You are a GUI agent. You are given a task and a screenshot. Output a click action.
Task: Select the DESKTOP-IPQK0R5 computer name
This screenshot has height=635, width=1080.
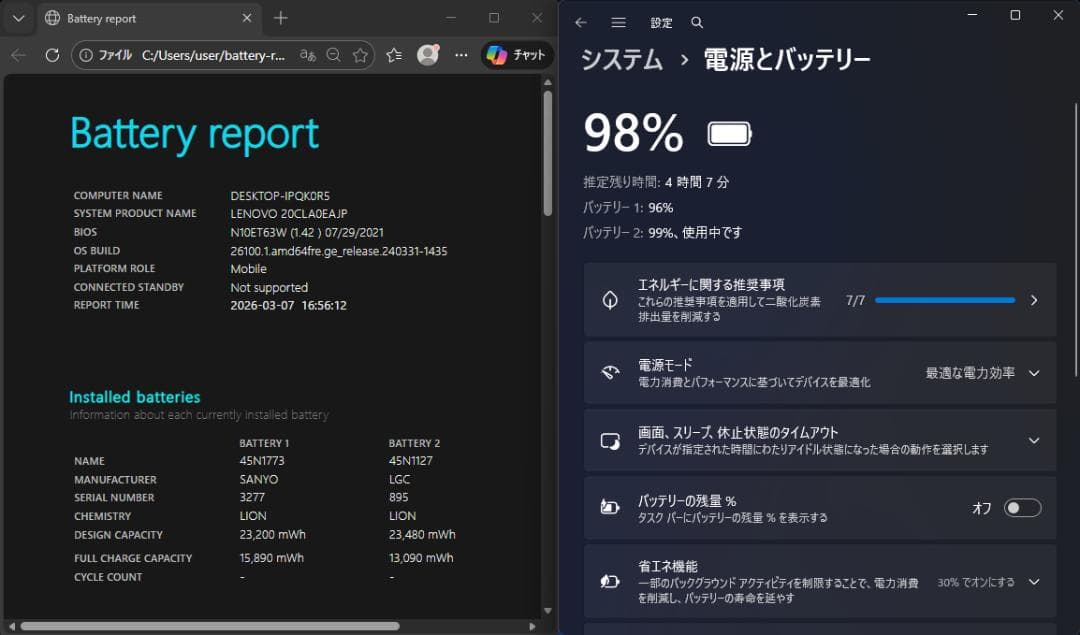[280, 196]
